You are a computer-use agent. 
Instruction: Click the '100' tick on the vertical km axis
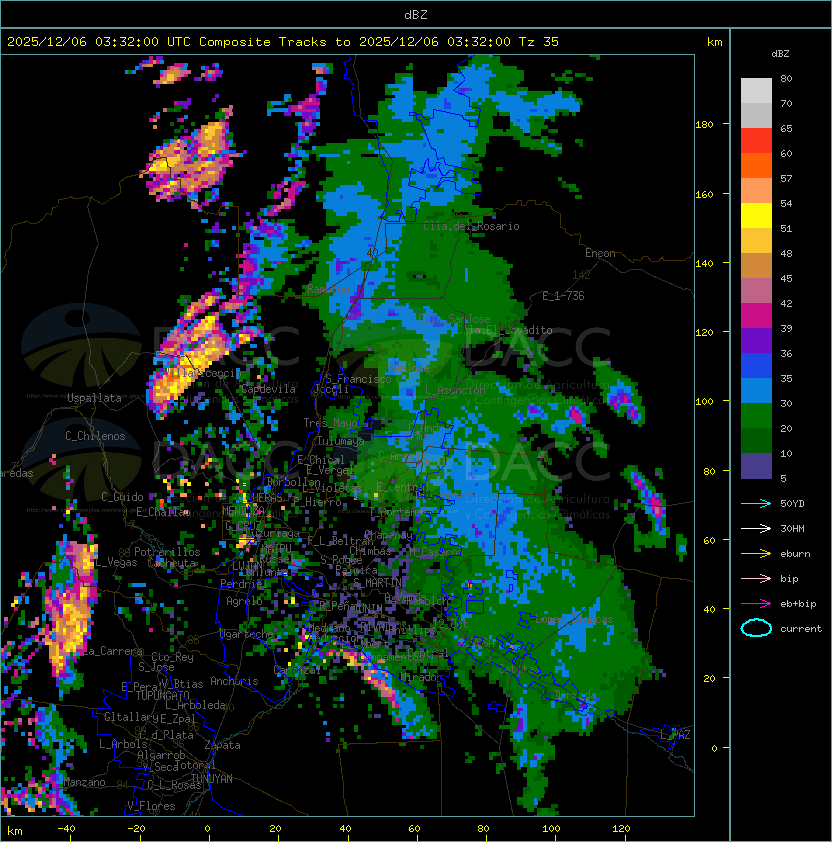[x=704, y=402]
